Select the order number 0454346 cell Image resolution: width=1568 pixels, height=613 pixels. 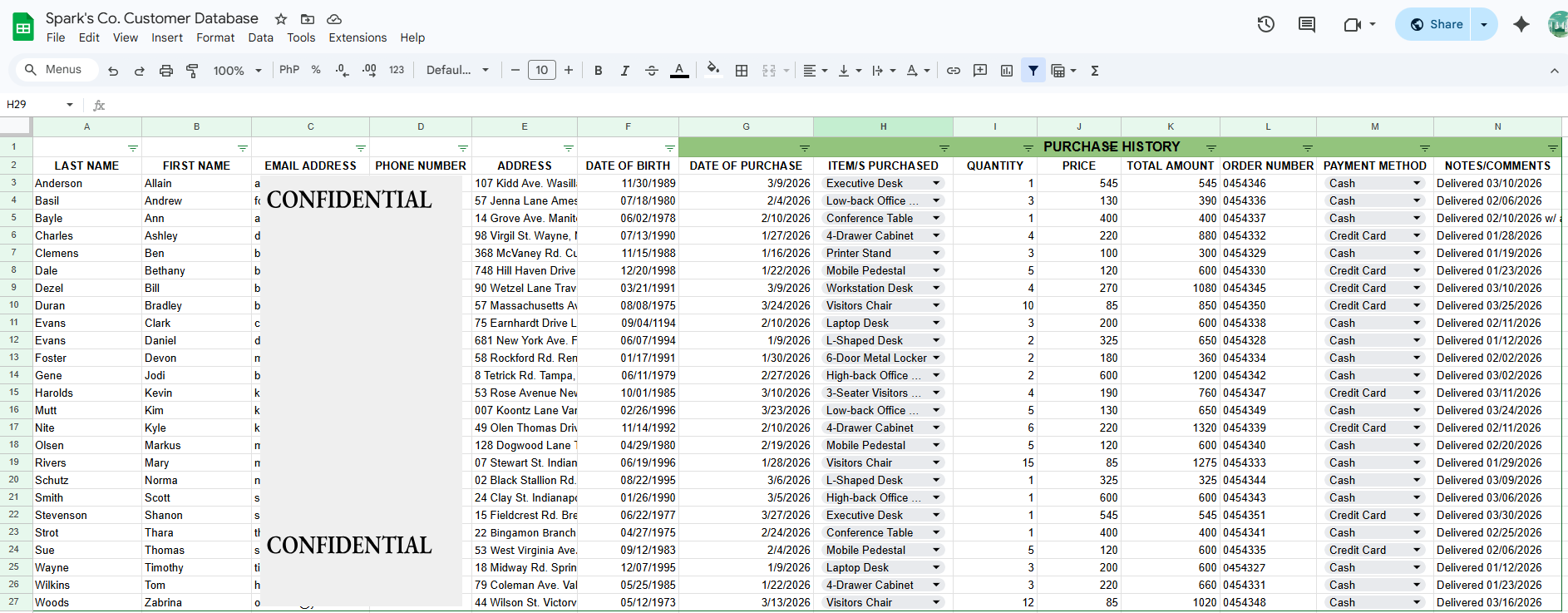1268,183
